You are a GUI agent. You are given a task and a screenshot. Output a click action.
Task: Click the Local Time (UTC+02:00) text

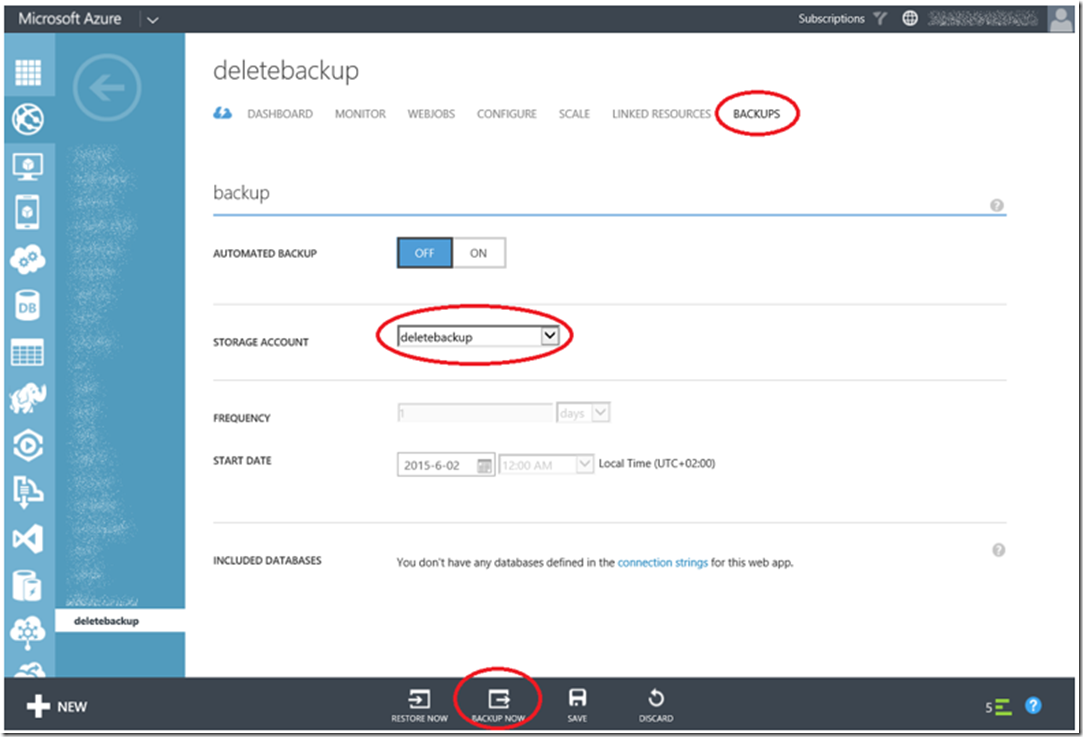pyautogui.click(x=657, y=463)
